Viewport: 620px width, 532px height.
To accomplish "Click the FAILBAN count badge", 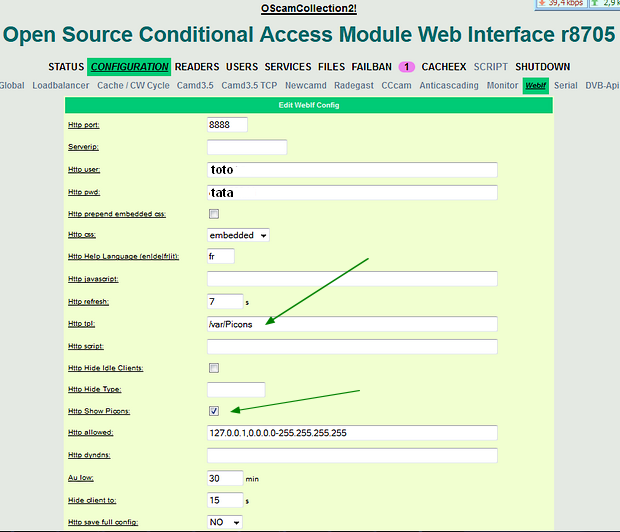I will 406,67.
